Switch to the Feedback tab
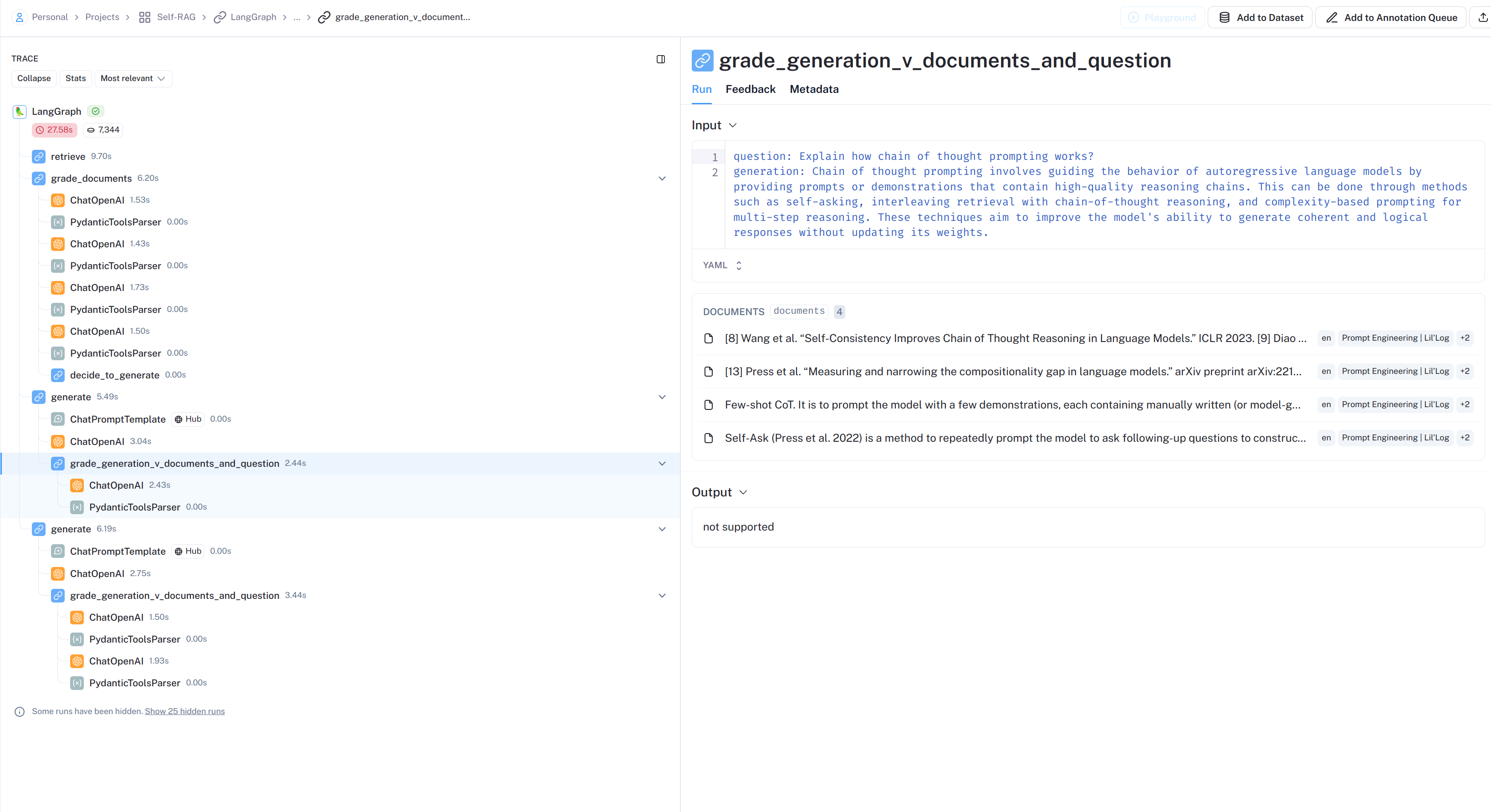Image resolution: width=1491 pixels, height=812 pixels. pos(750,89)
